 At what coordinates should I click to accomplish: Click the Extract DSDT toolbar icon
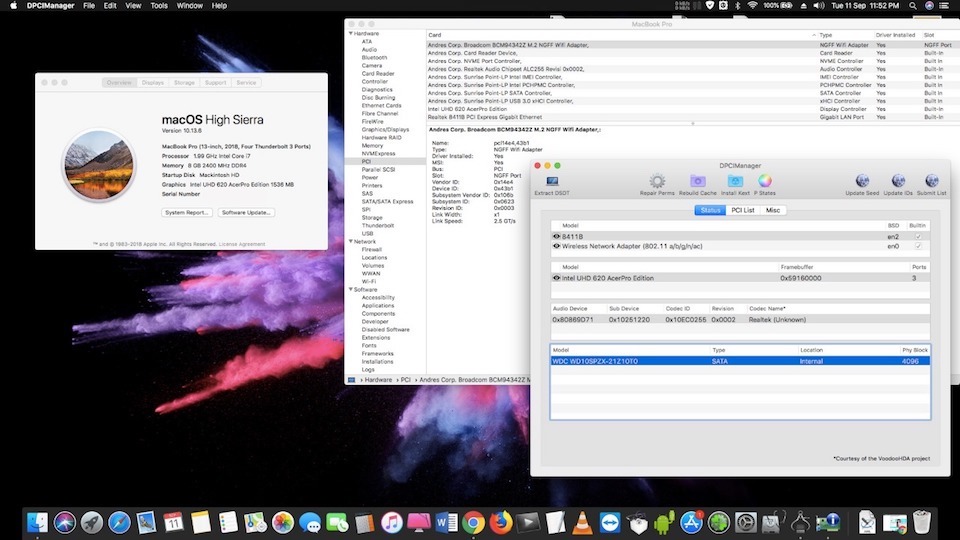552,181
